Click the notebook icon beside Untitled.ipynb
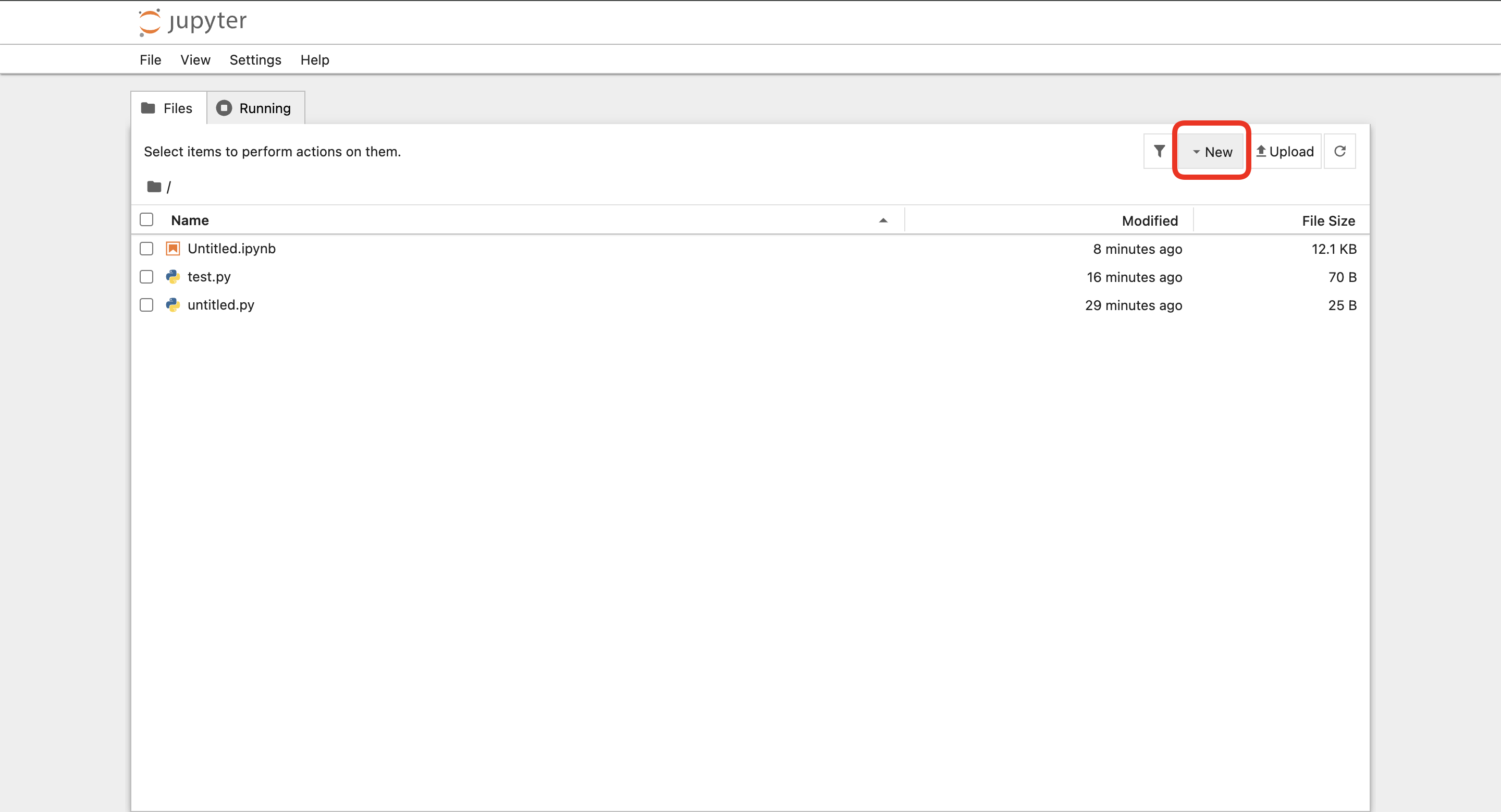1501x812 pixels. [x=173, y=249]
